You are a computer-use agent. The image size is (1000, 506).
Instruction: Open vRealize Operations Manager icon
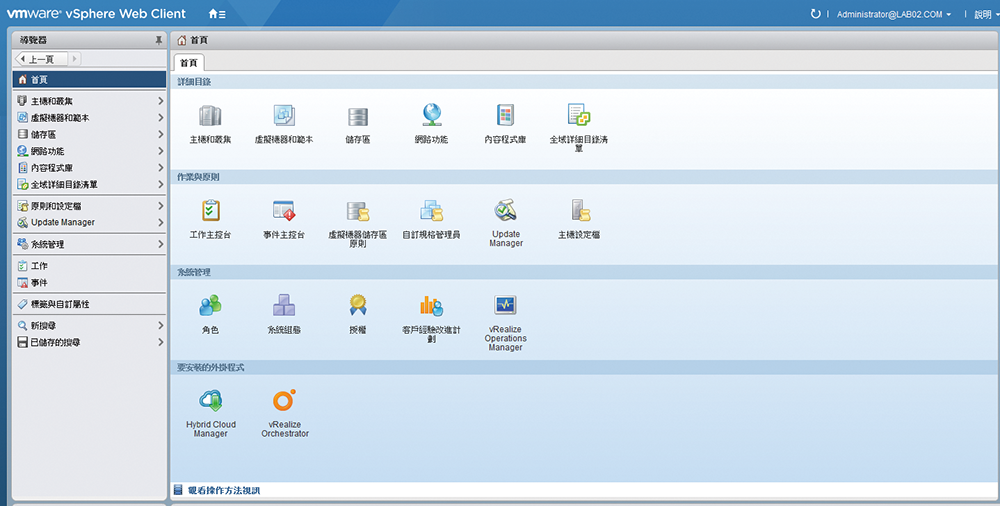505,305
